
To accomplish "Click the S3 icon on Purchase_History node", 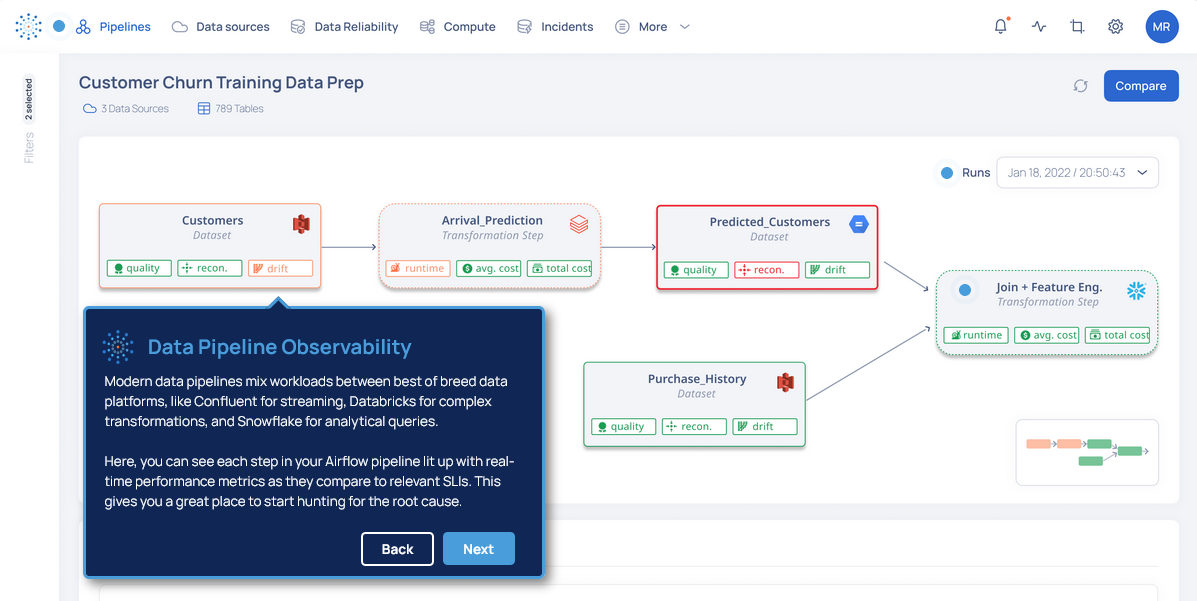I will click(786, 382).
